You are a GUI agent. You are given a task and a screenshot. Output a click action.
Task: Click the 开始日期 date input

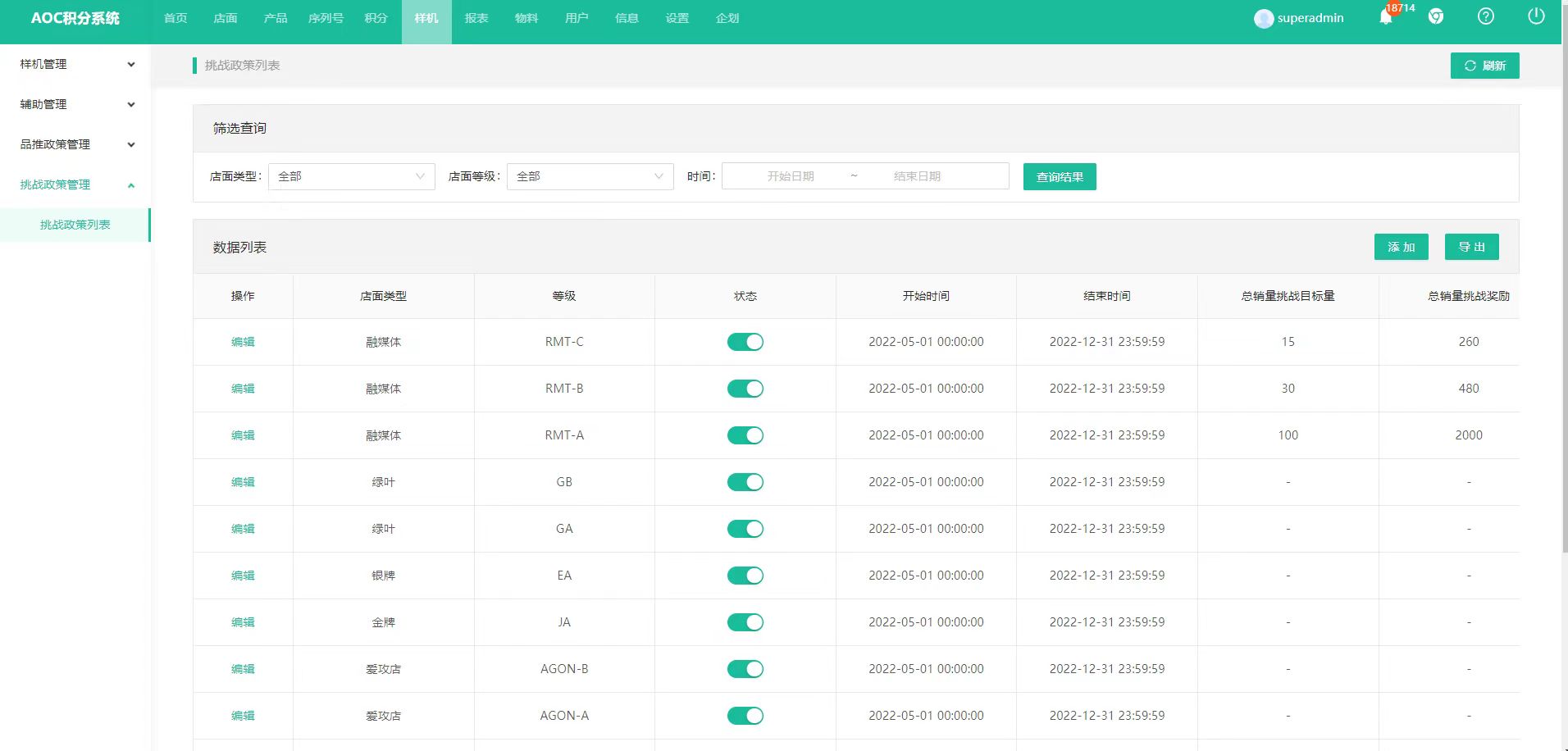point(791,176)
